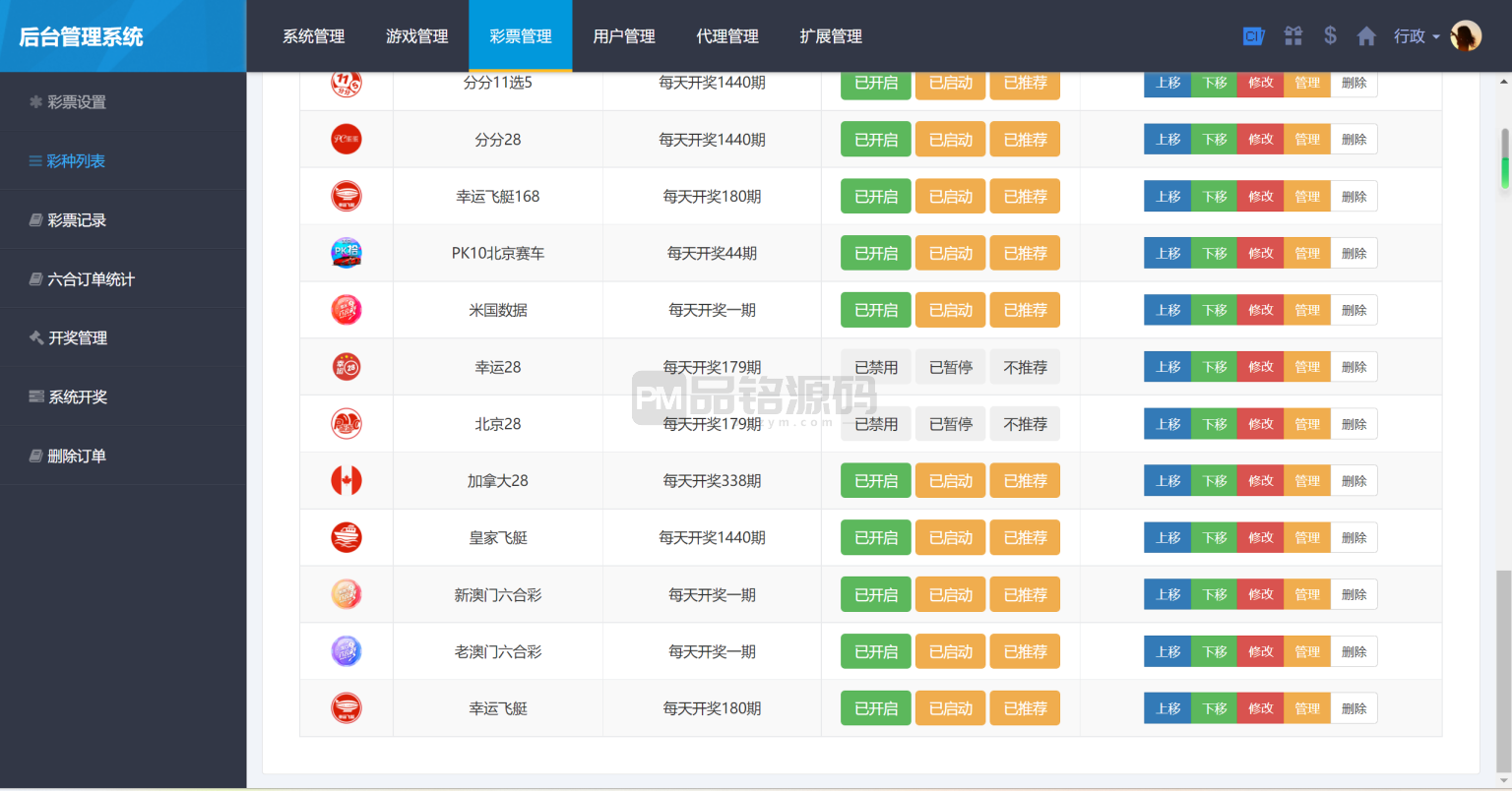Open the 用户管理 top menu
1512x791 pixels.
[x=624, y=36]
